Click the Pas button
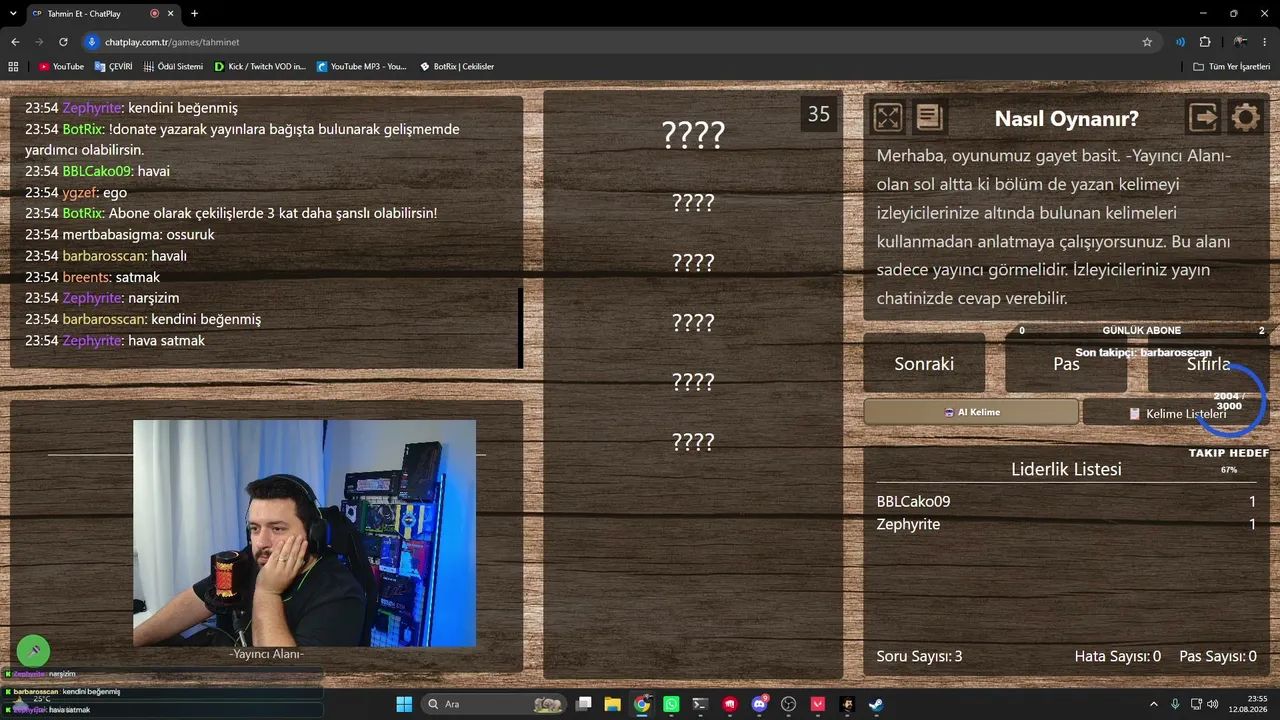The image size is (1280, 720). pos(1066,364)
